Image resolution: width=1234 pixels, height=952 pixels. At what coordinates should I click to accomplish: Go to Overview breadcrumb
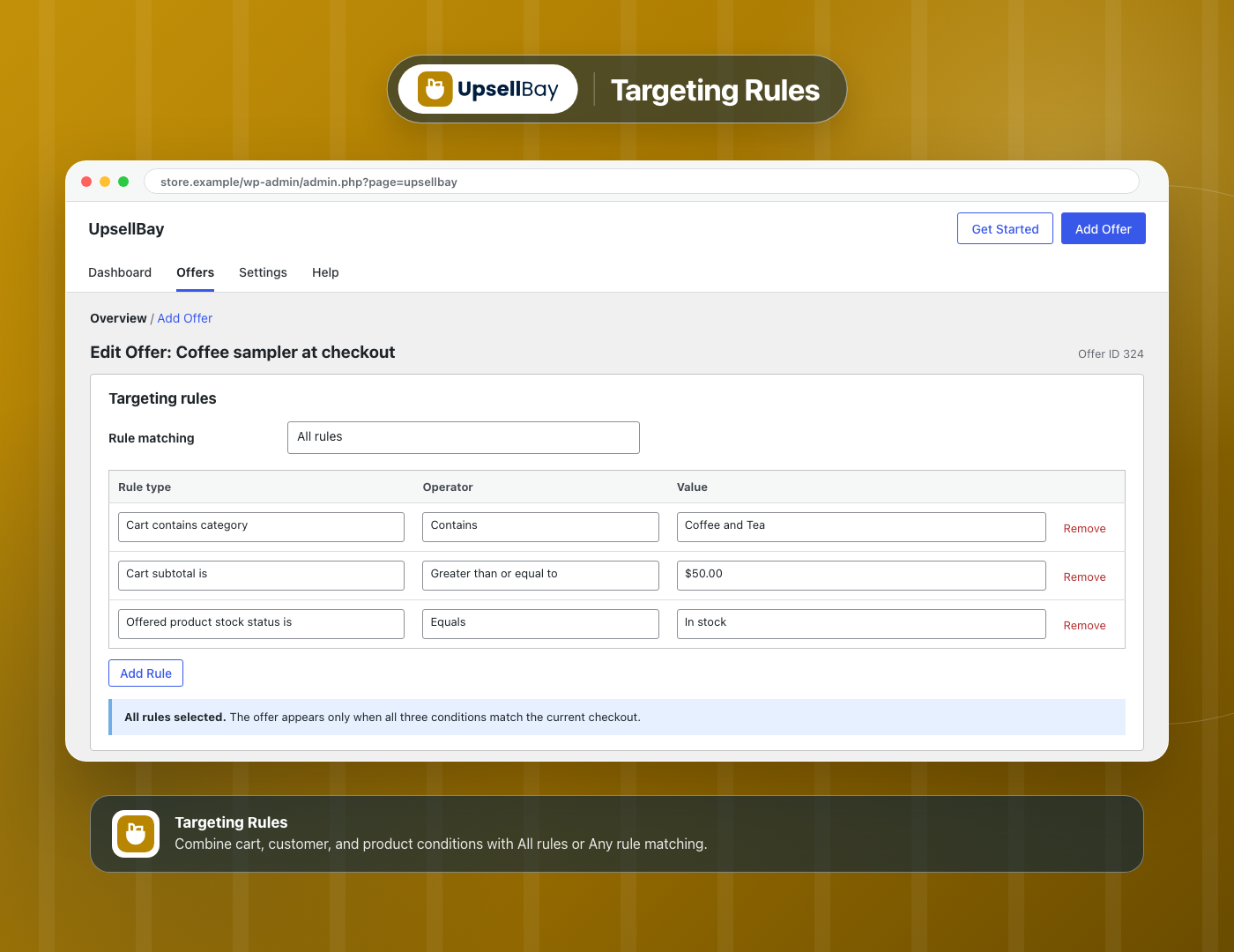pos(118,318)
